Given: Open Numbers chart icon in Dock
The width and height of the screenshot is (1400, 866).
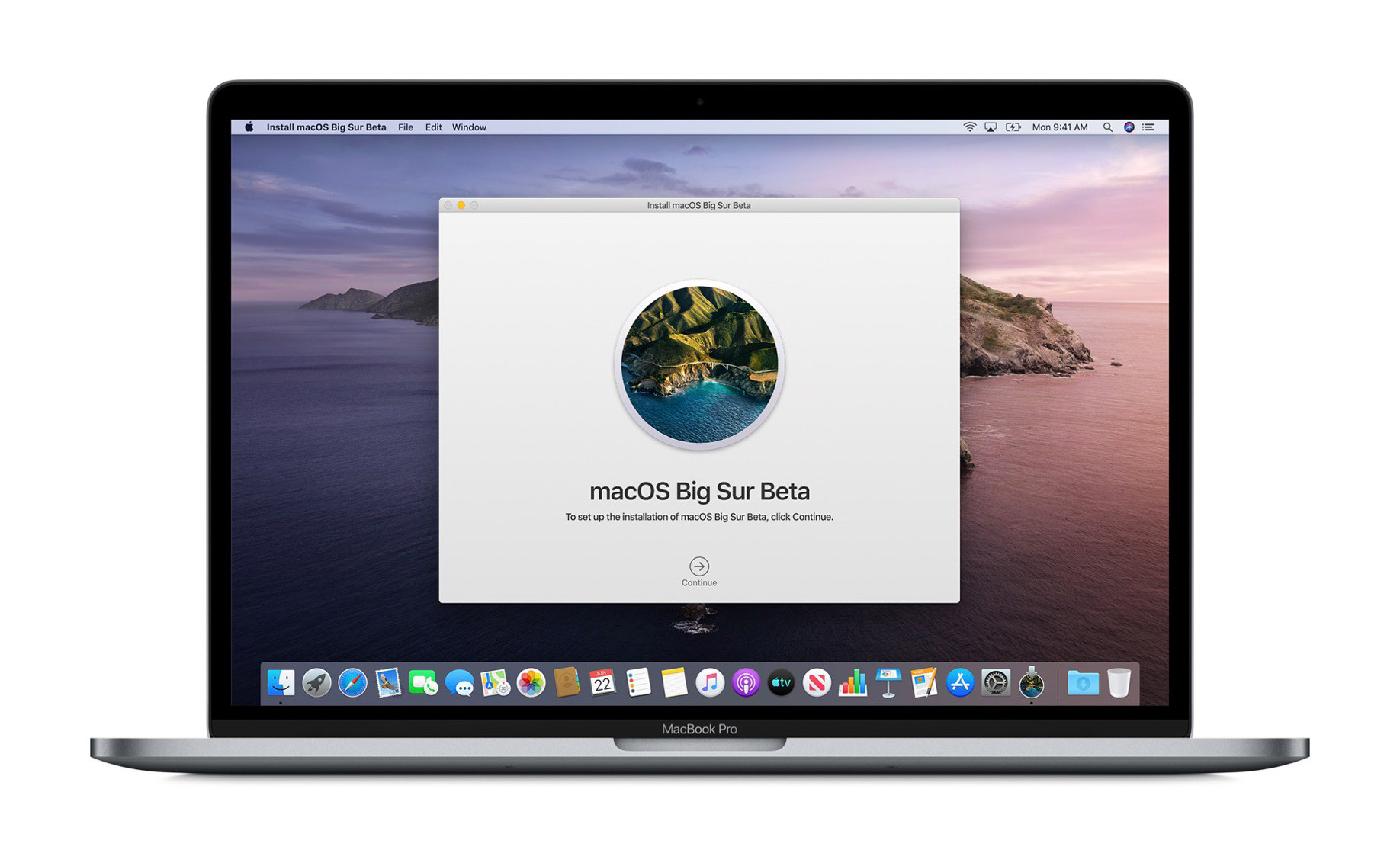Looking at the screenshot, I should 853,682.
